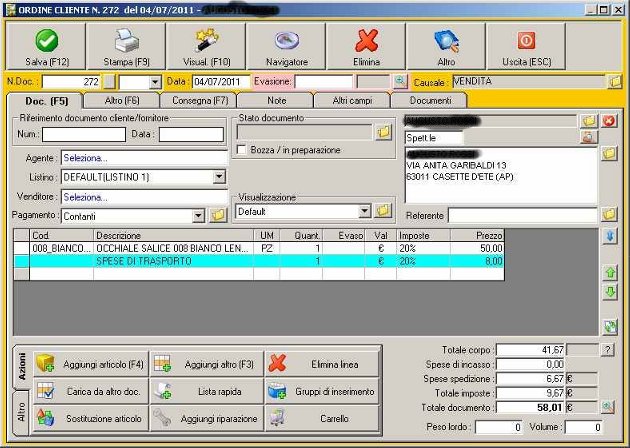Click blue down arrow icon beside grid

point(610,237)
